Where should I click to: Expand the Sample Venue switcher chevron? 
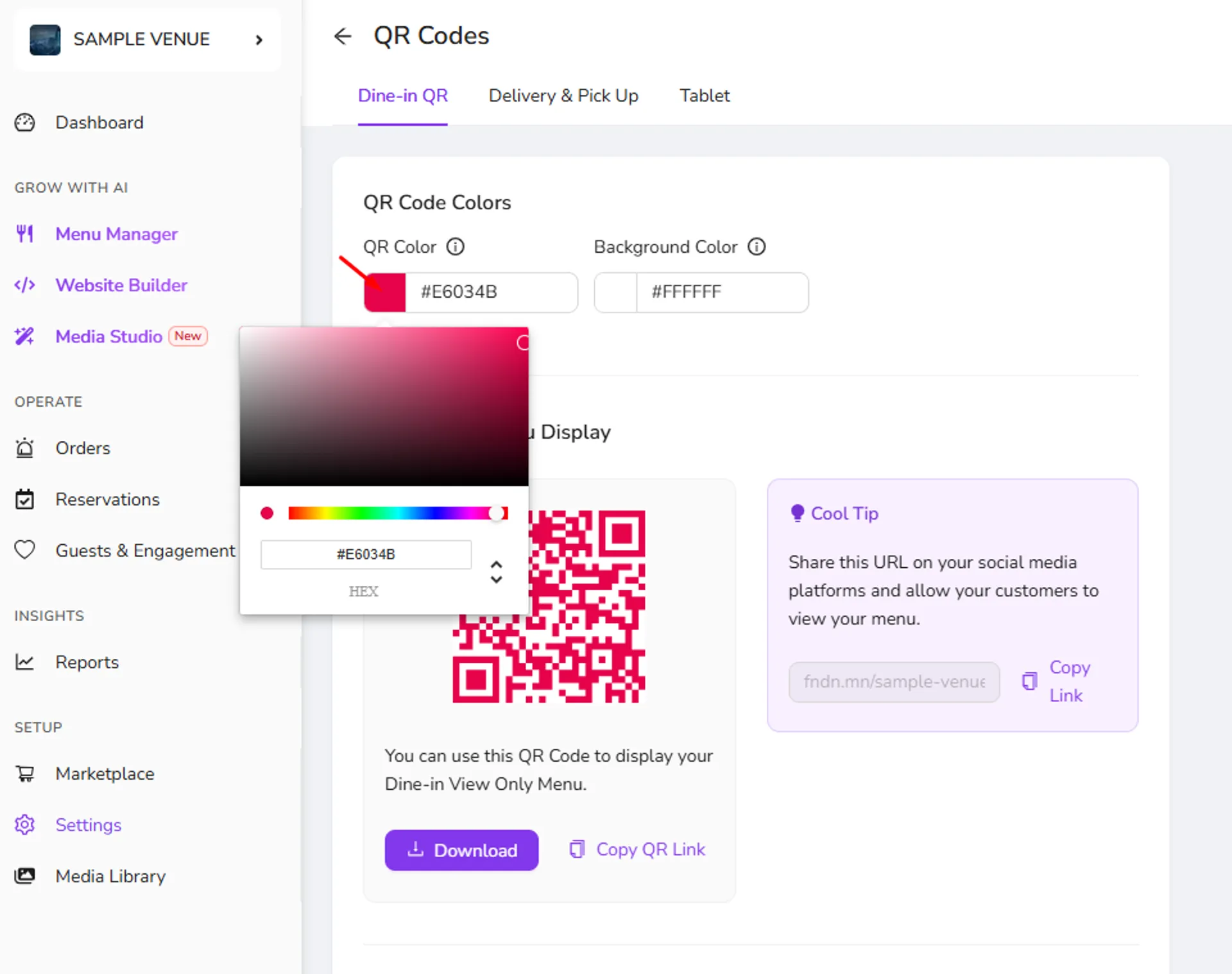pos(259,40)
